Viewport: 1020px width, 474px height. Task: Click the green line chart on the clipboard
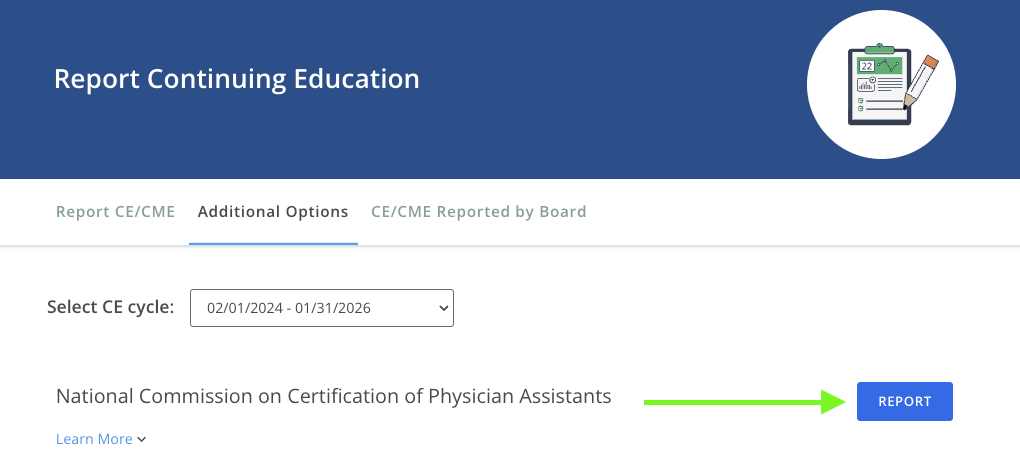[889, 65]
